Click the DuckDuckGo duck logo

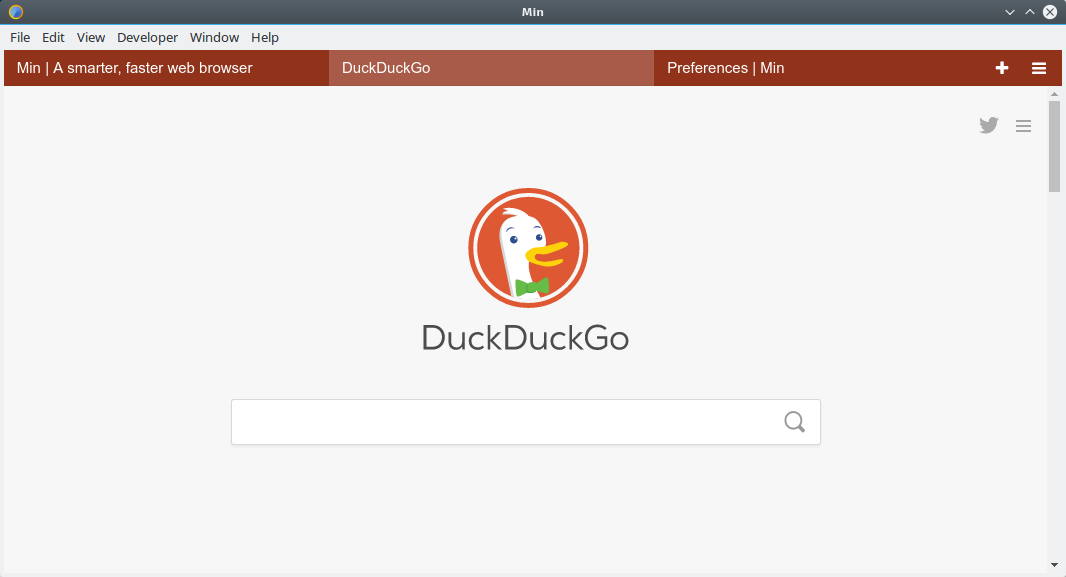[528, 248]
